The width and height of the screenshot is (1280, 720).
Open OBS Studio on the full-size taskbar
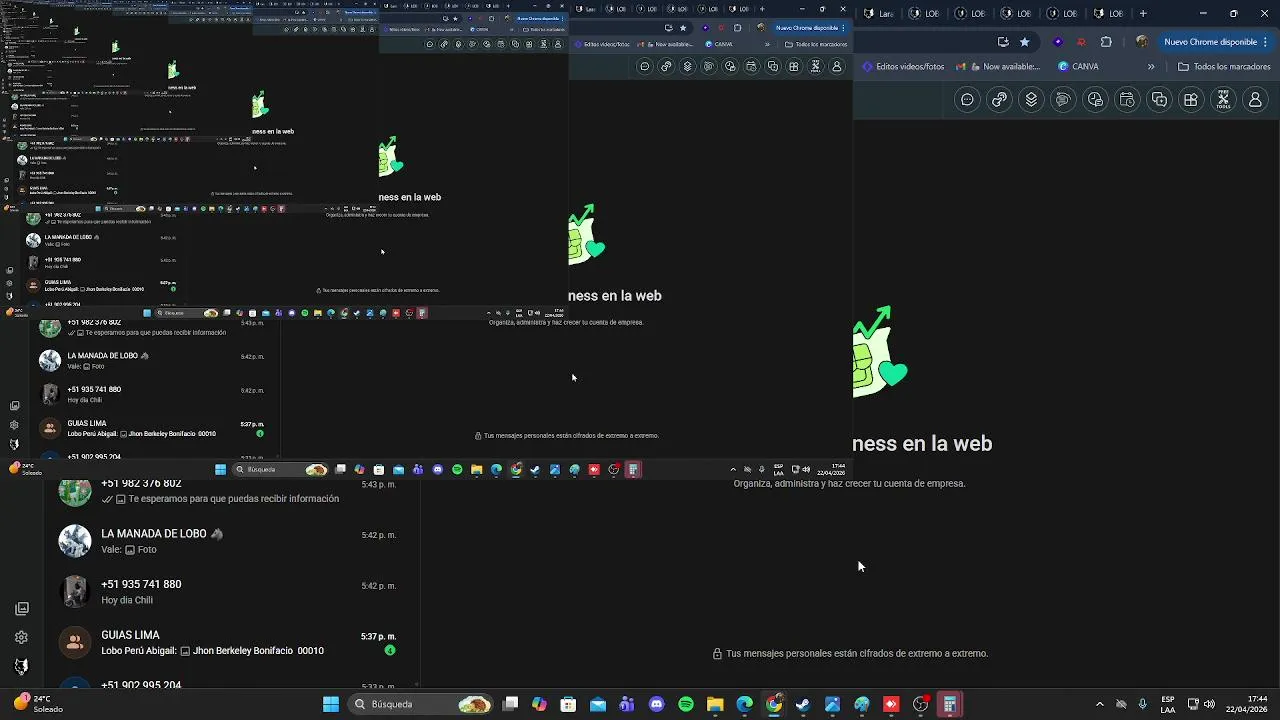pyautogui.click(x=921, y=704)
